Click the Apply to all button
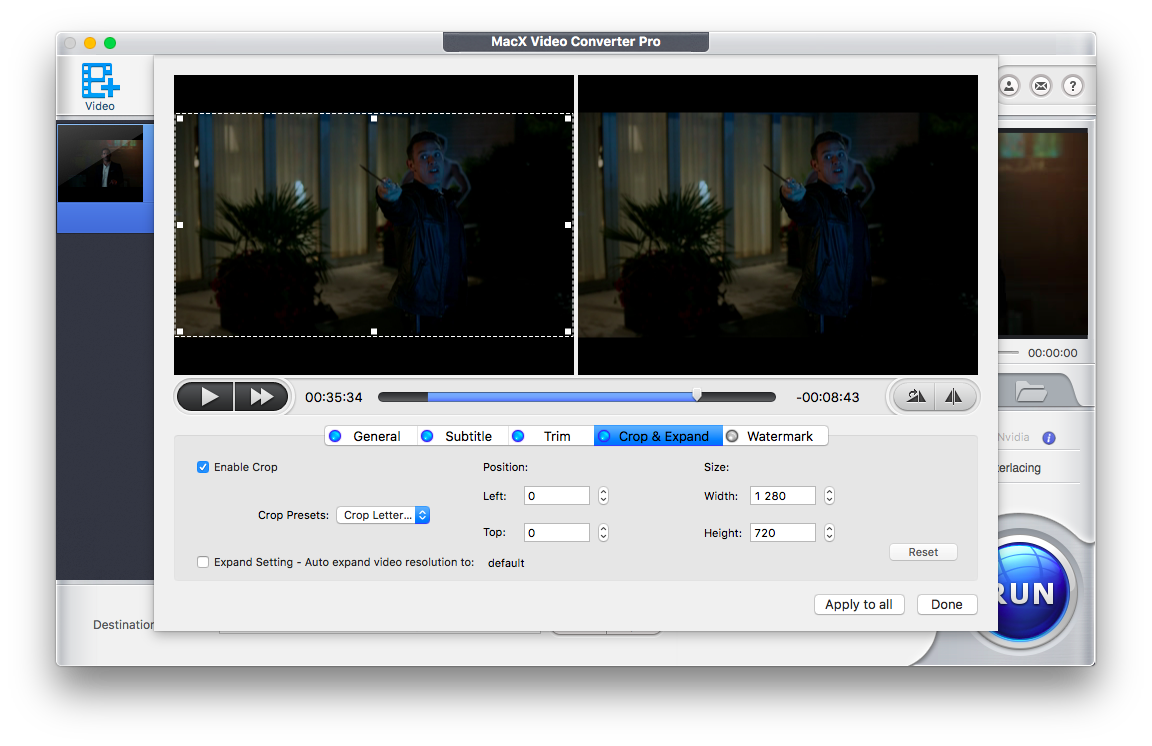The image size is (1152, 746). pos(859,604)
